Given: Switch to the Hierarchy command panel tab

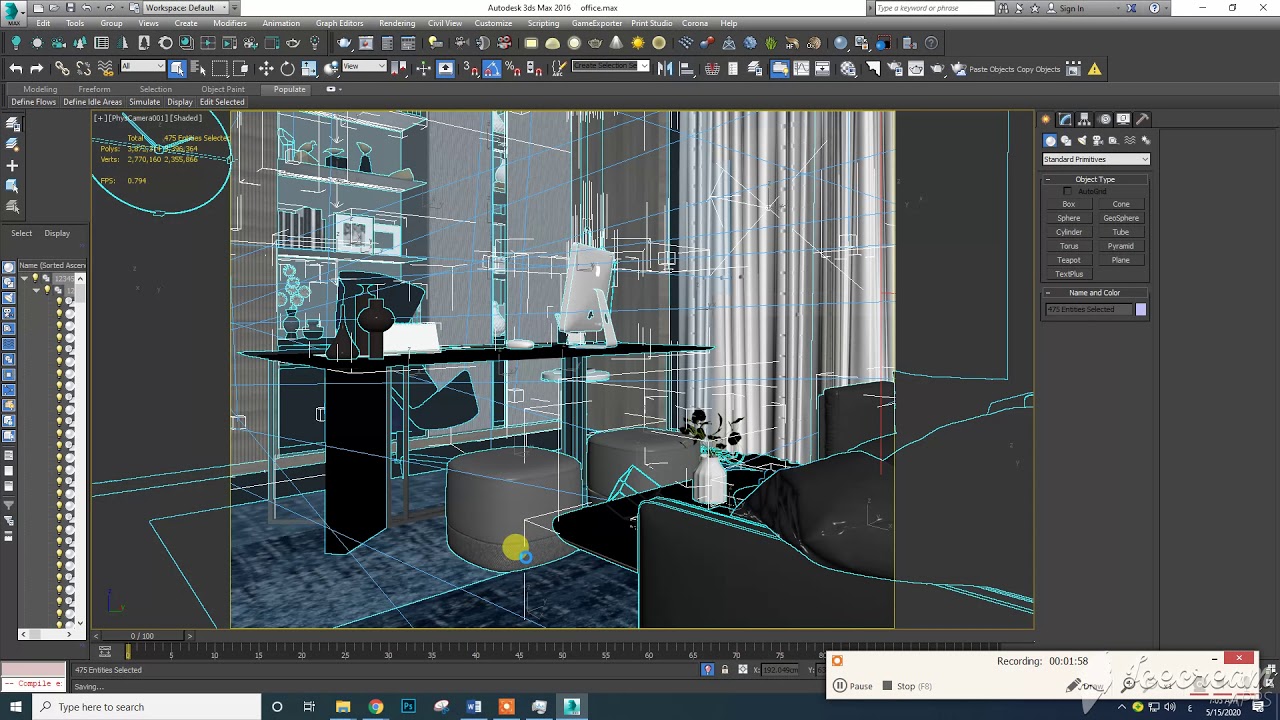Looking at the screenshot, I should [x=1085, y=119].
